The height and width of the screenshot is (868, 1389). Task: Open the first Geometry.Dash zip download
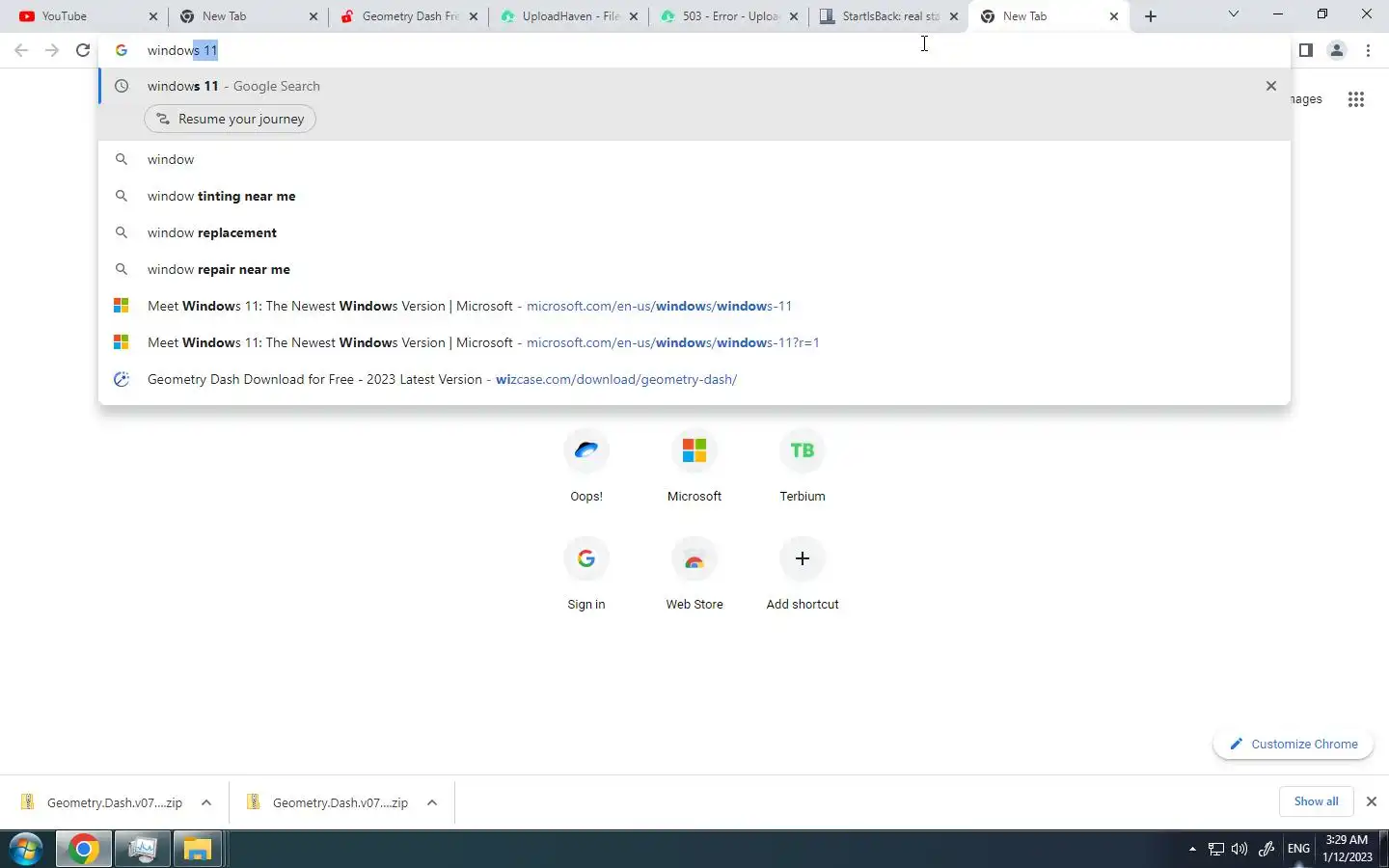tap(102, 802)
